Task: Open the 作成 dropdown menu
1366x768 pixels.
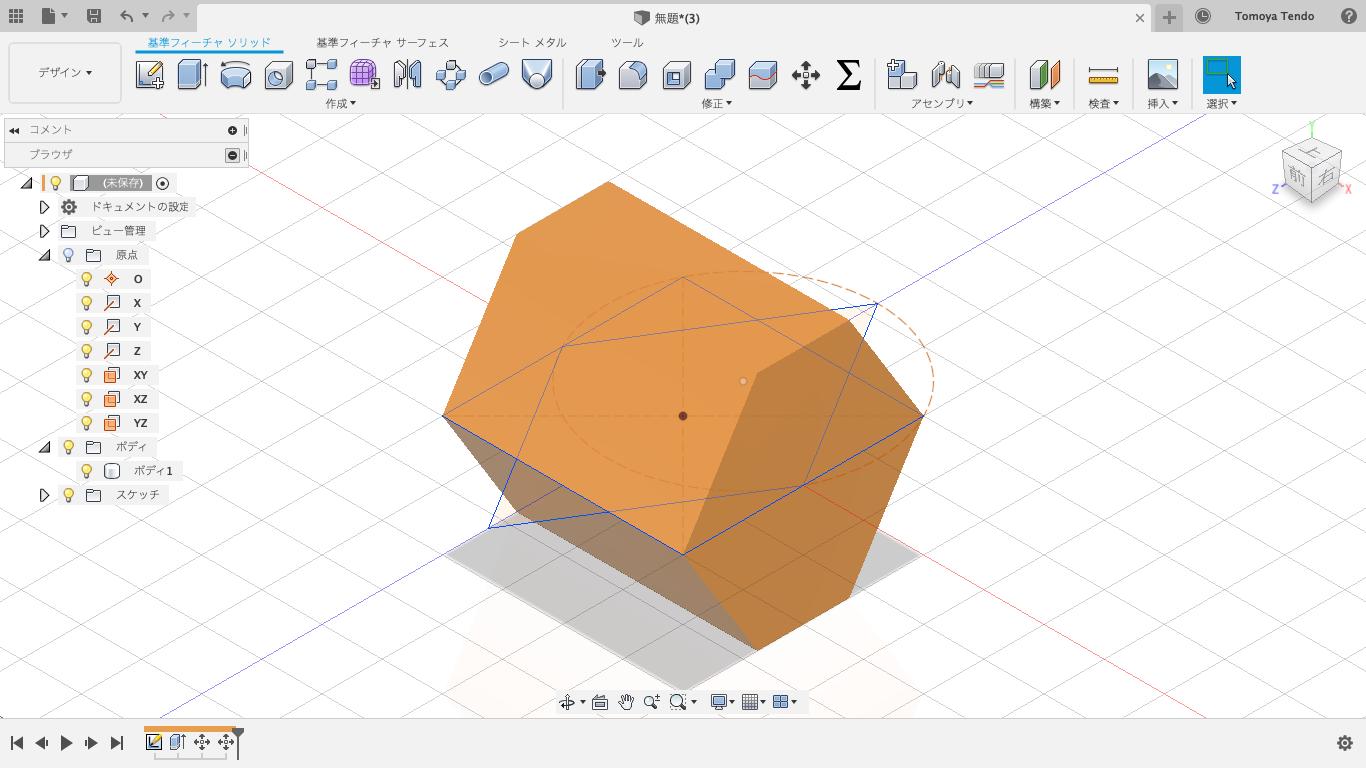Action: pyautogui.click(x=340, y=103)
